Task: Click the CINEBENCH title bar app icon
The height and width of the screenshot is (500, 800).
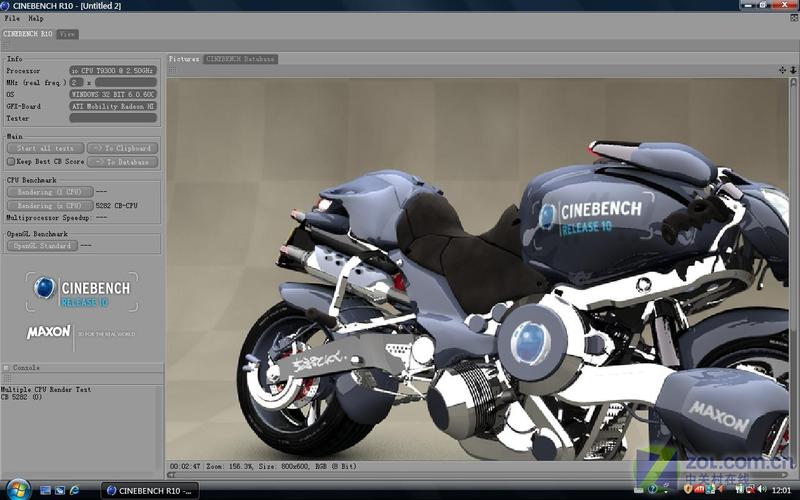Action: (5, 6)
